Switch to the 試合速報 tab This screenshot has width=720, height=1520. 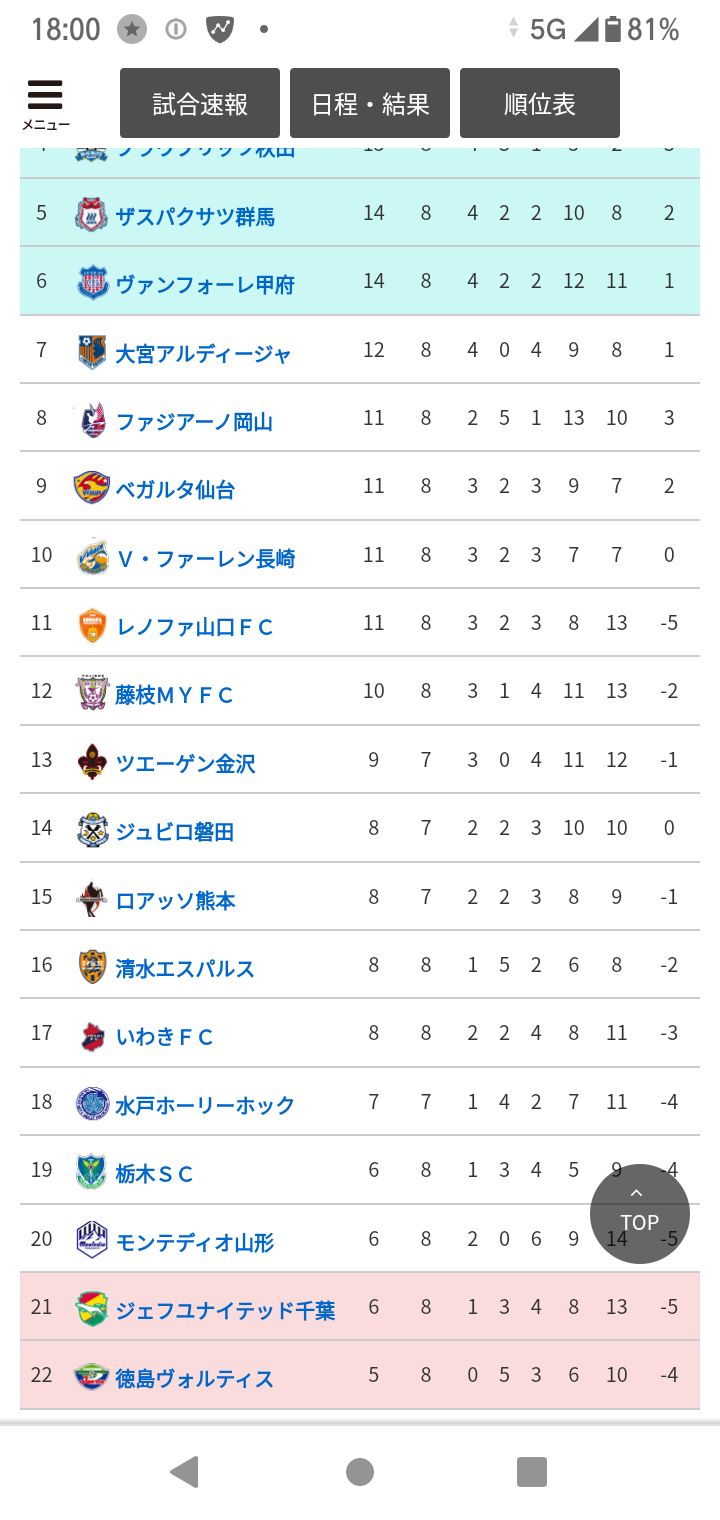tap(200, 103)
